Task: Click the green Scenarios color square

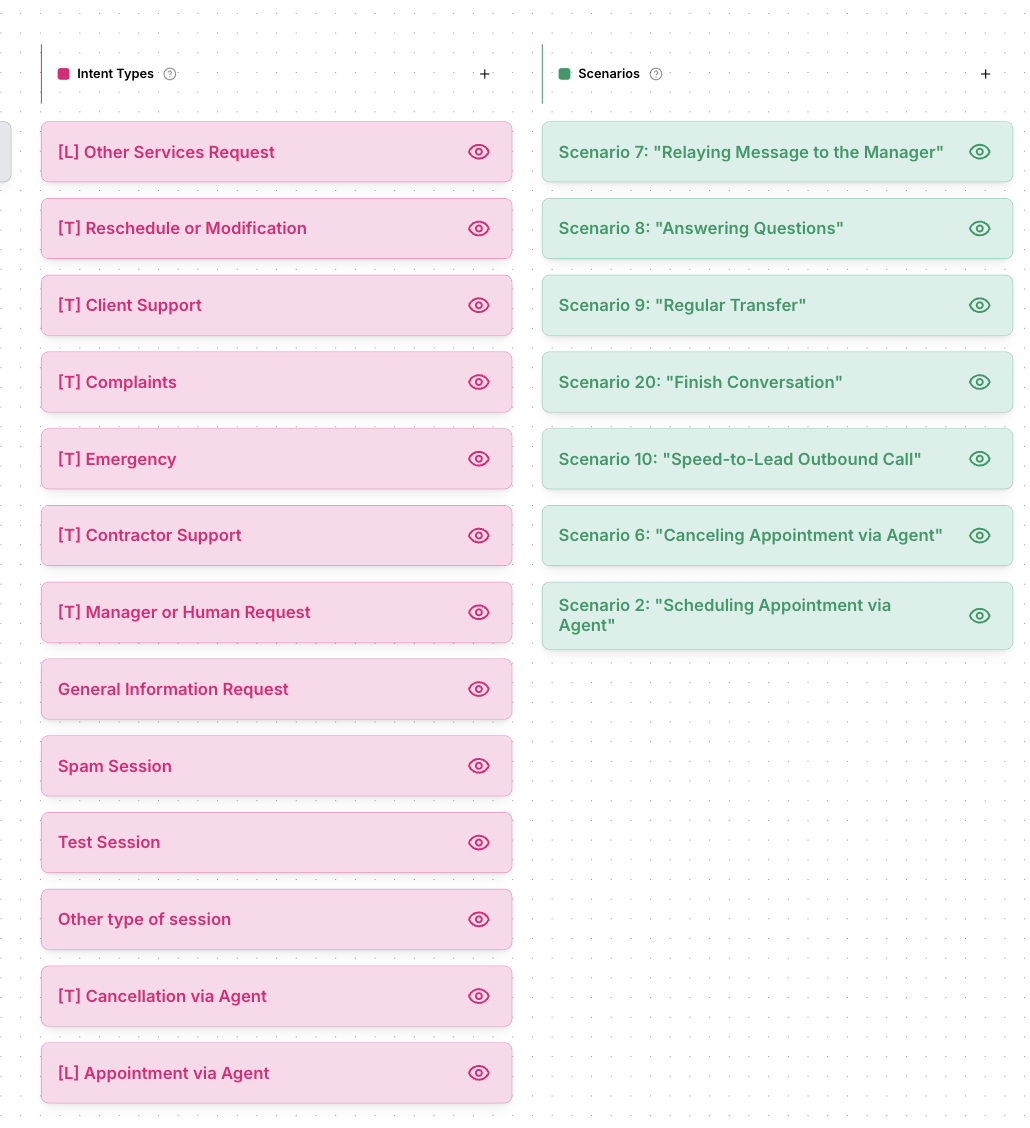Action: point(565,73)
